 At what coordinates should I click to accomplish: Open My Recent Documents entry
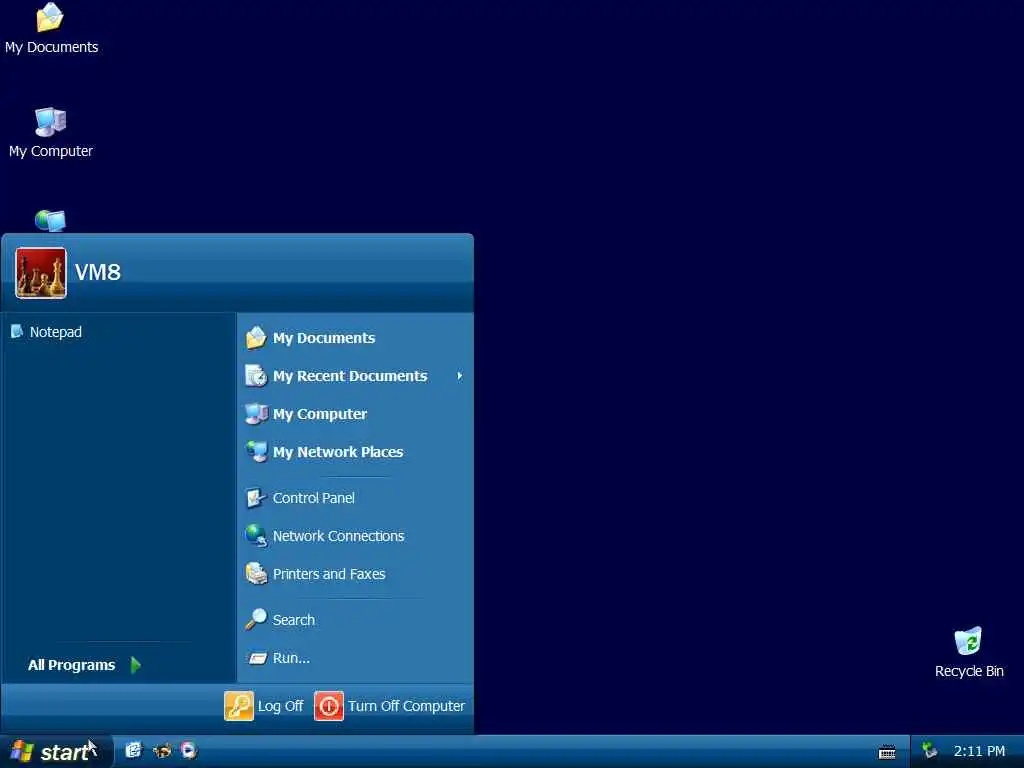pyautogui.click(x=355, y=376)
